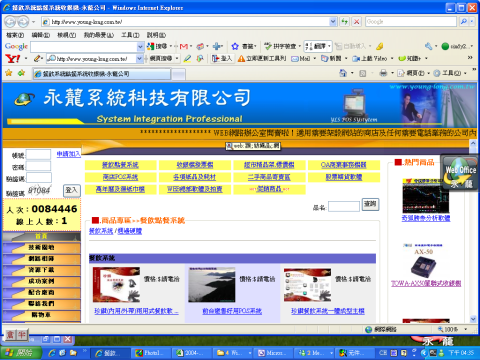Expand the Page menu dropdown in command bar

click(x=429, y=73)
